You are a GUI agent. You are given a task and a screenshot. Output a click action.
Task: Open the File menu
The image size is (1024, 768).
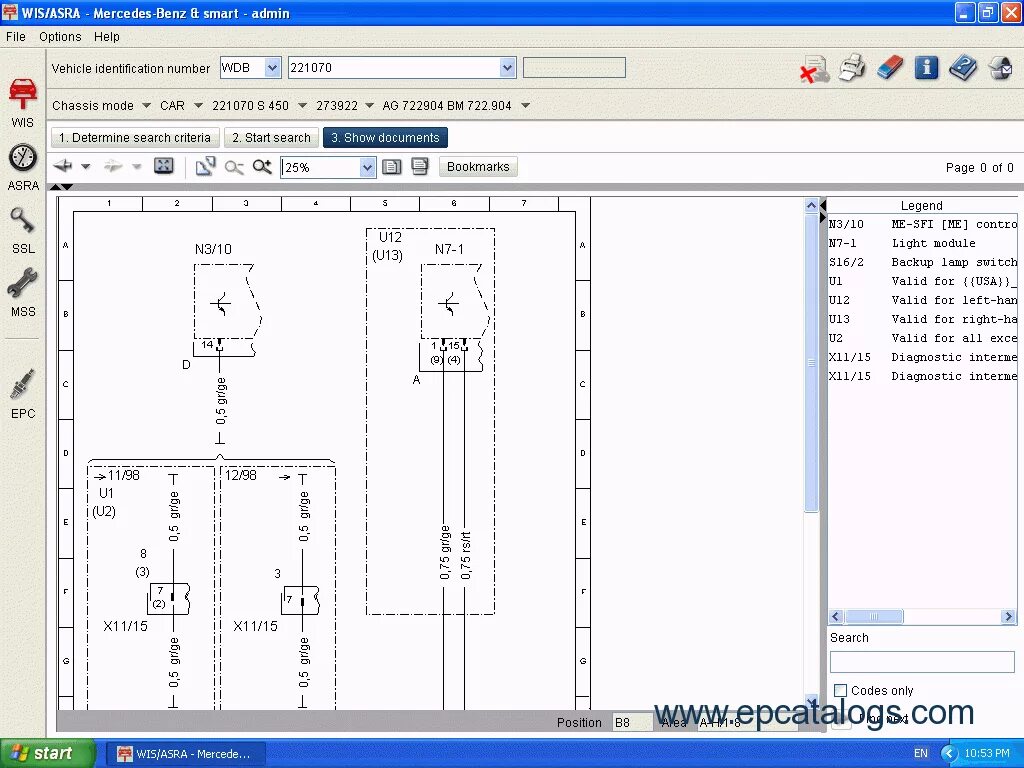pos(16,37)
